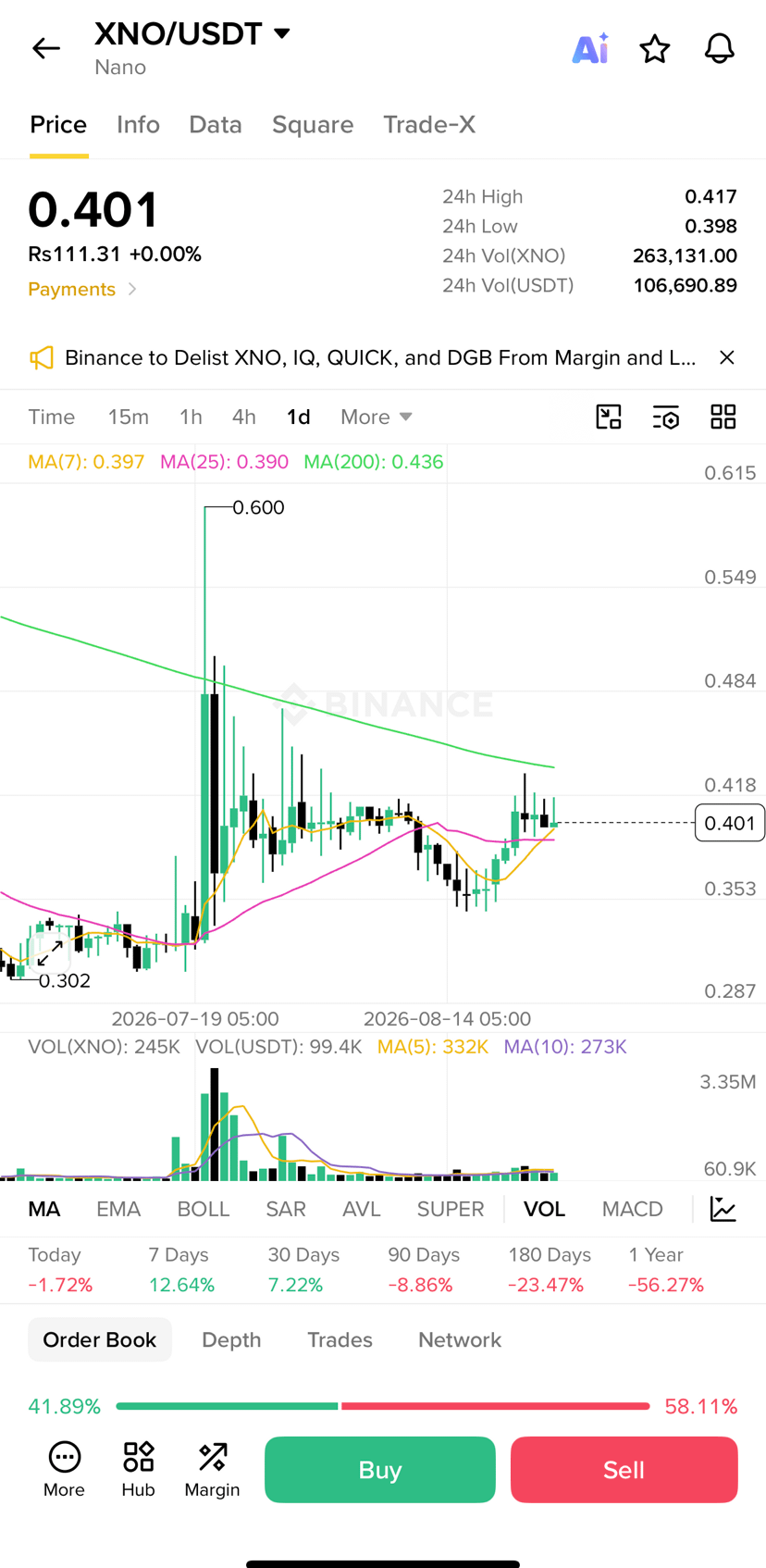Image resolution: width=766 pixels, height=1568 pixels.
Task: Tap the 180 Days -23.47% performance
Action: 550,1270
